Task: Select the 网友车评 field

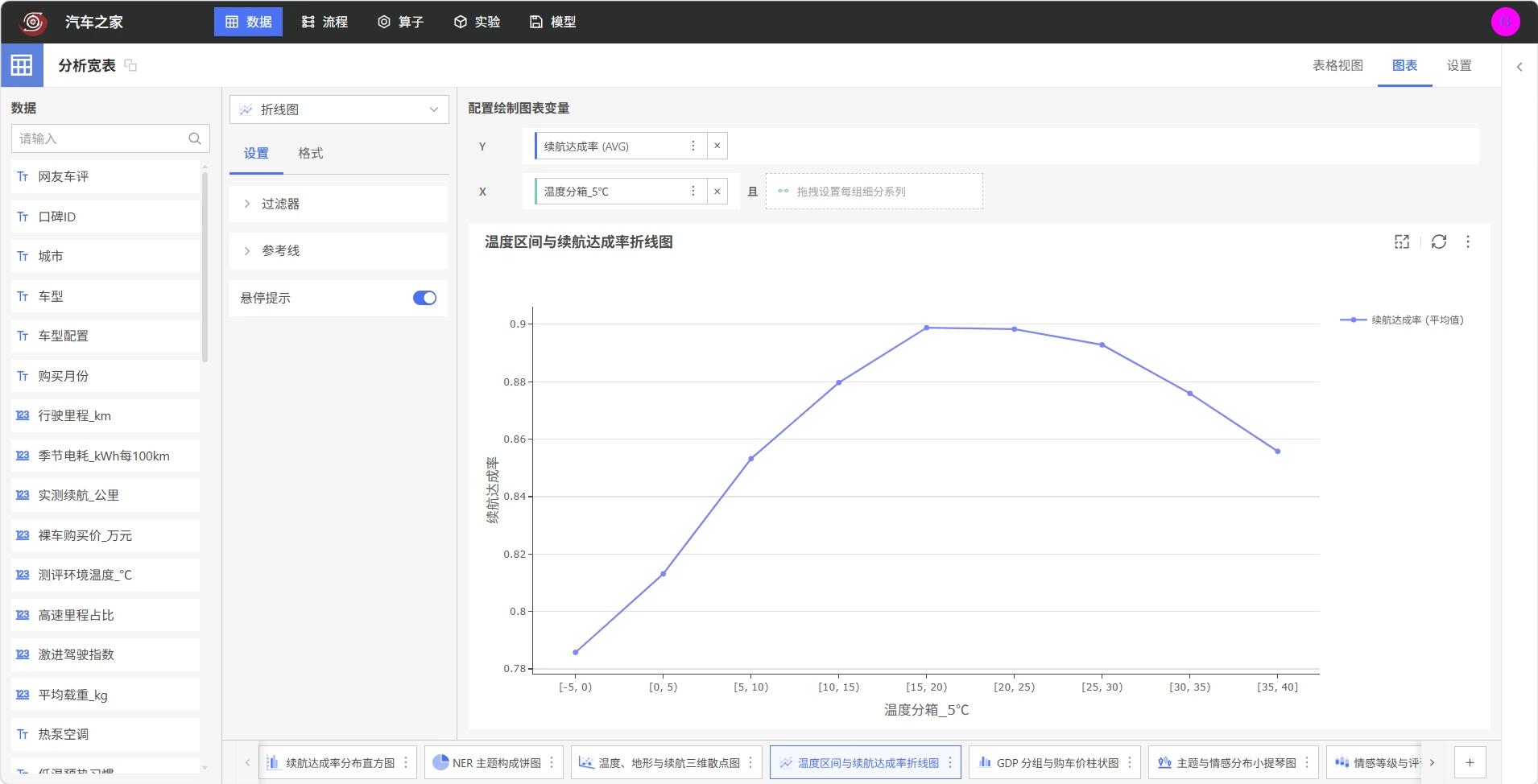Action: 105,176
